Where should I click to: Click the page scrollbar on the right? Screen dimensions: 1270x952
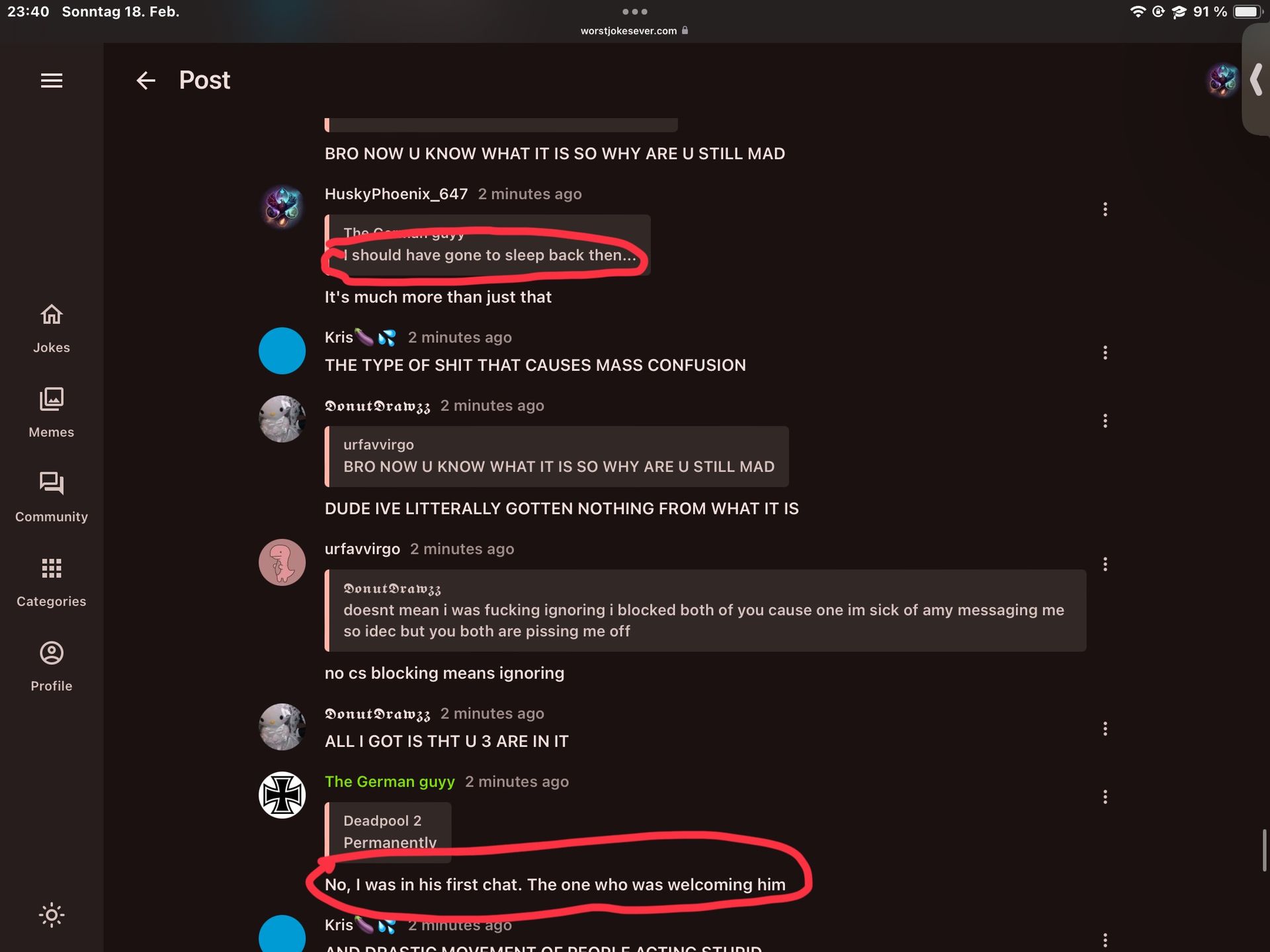coord(1264,850)
